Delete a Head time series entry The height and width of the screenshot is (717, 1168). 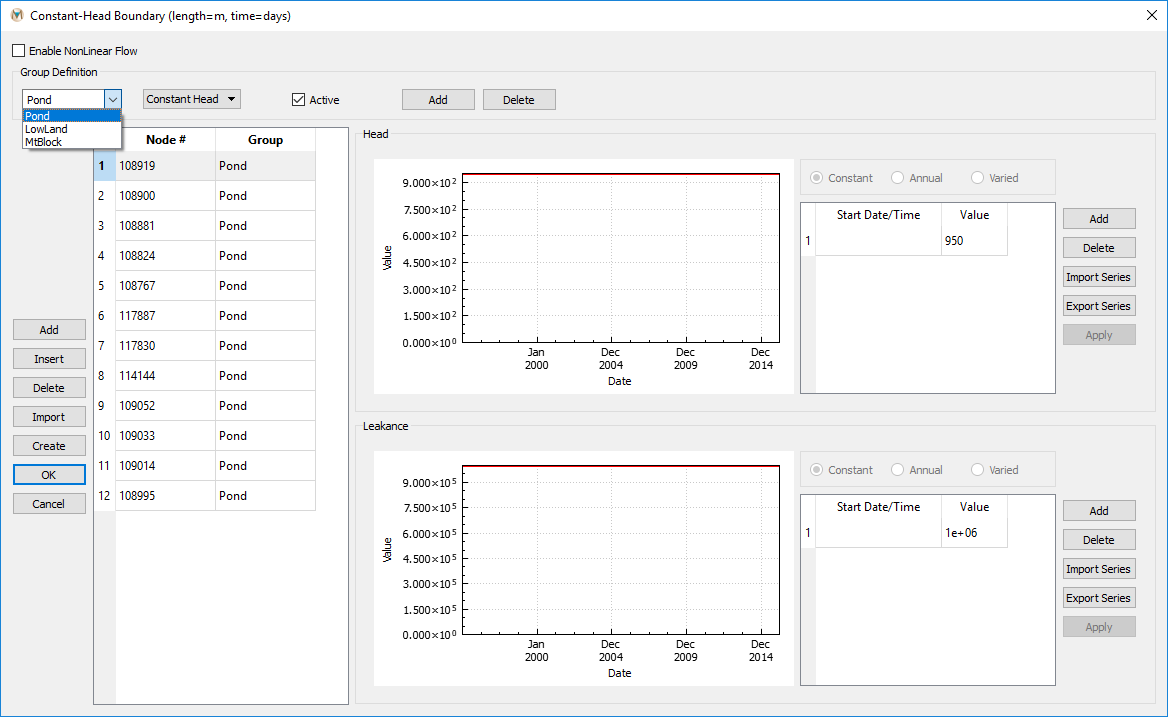coord(1099,248)
